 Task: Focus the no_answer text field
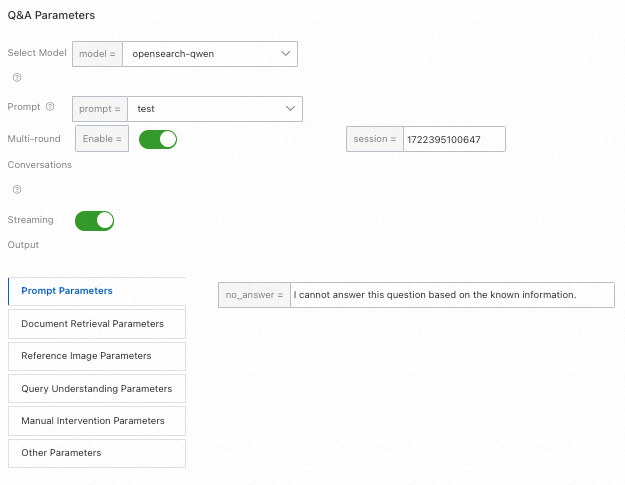[x=451, y=295]
